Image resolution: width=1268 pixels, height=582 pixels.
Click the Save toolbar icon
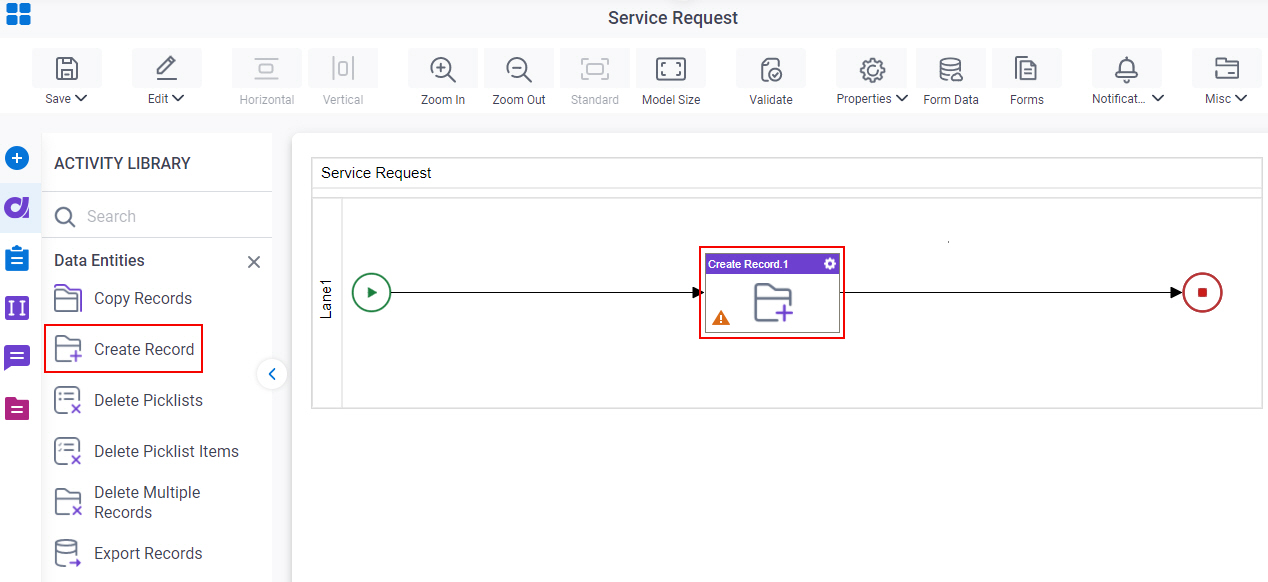click(66, 69)
